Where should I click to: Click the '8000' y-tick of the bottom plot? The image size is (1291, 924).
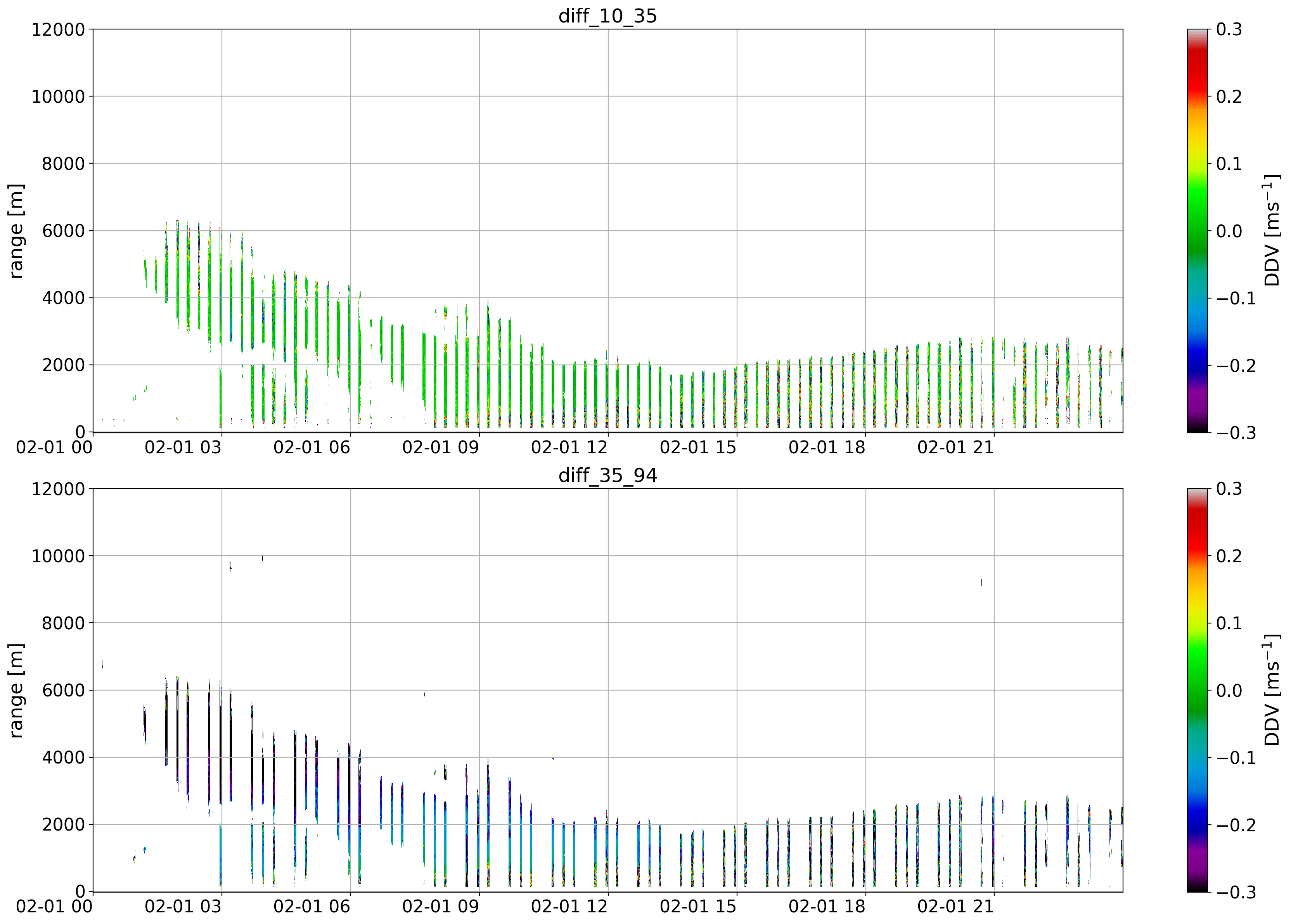coord(63,623)
